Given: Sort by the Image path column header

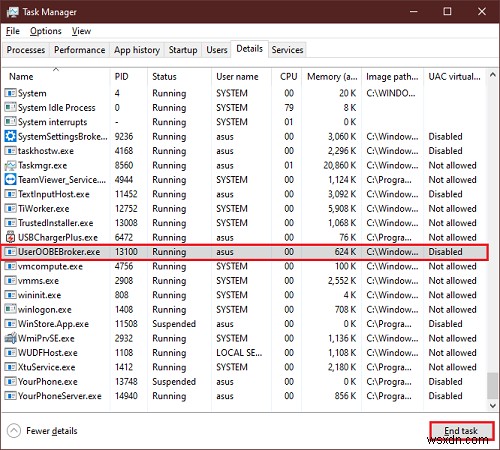Looking at the screenshot, I should pos(392,77).
